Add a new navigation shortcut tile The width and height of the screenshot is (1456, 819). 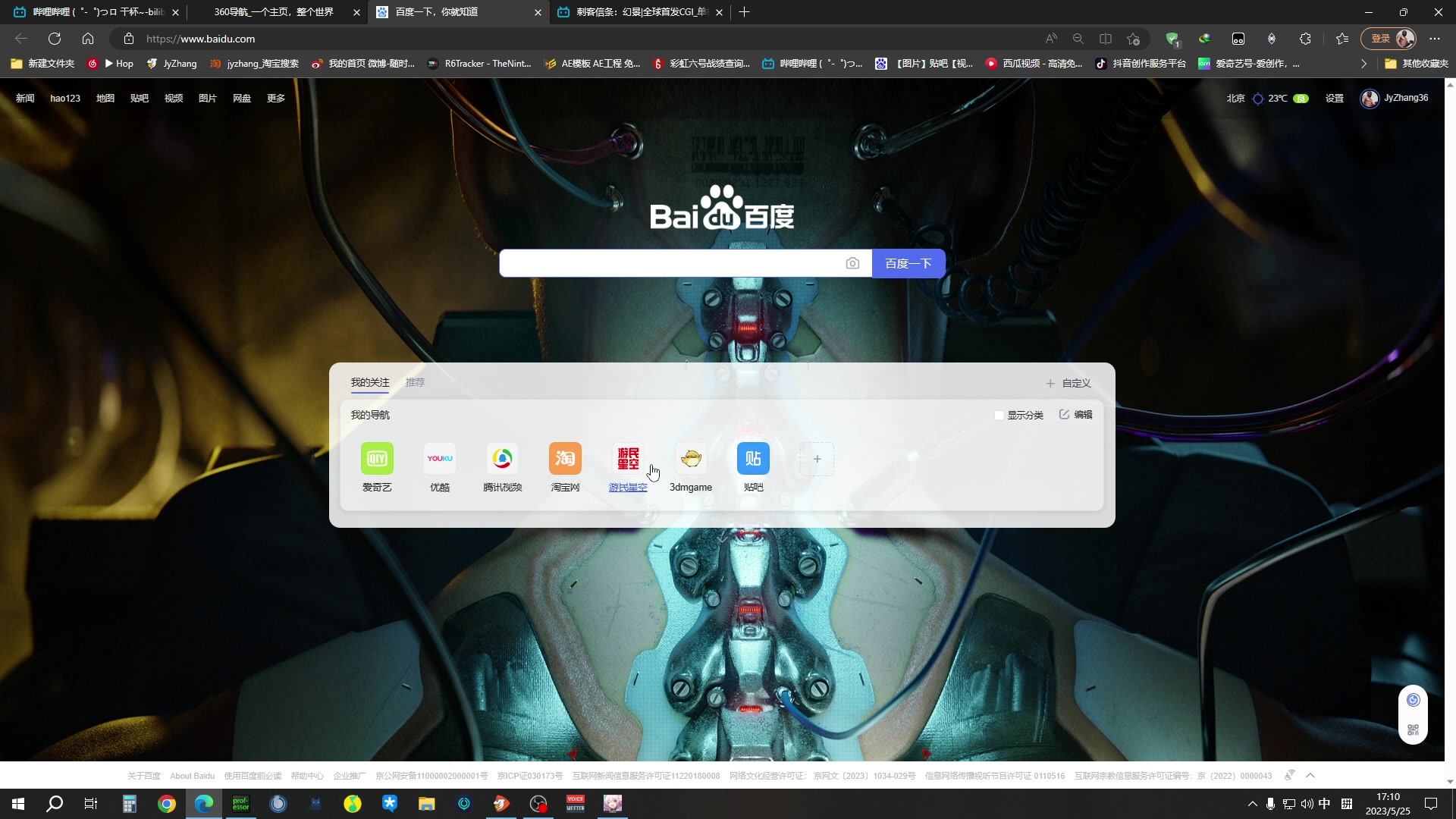click(x=817, y=459)
